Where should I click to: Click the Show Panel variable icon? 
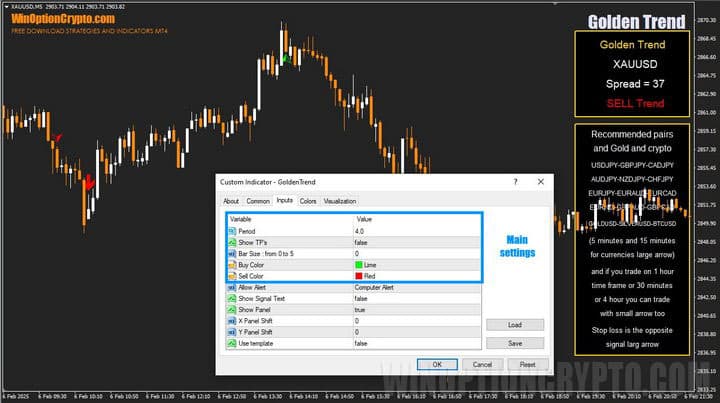click(x=232, y=310)
